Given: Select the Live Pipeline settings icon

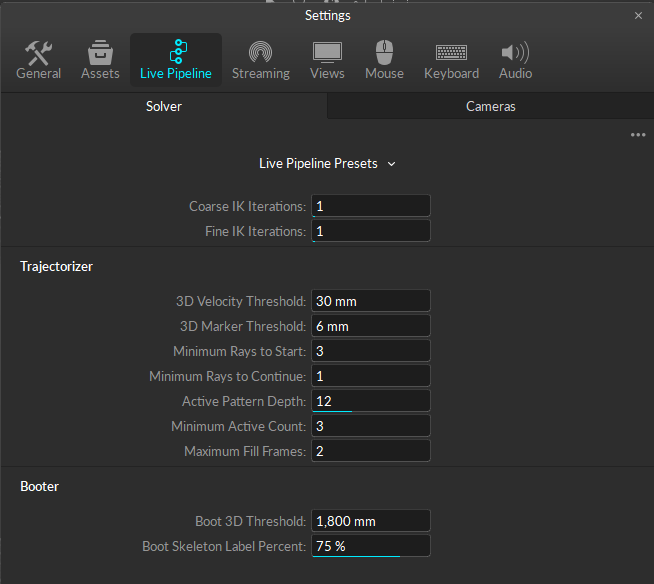Looking at the screenshot, I should click(x=176, y=60).
